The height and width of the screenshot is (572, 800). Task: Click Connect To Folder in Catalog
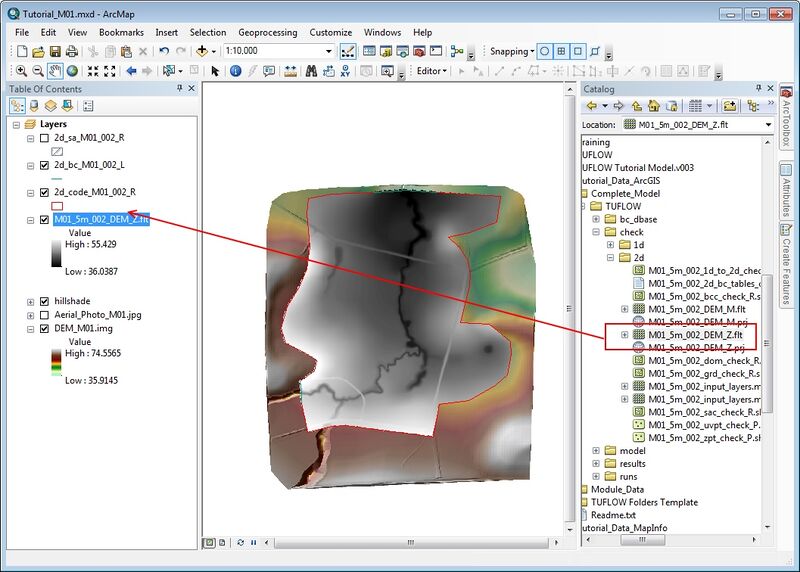click(x=731, y=105)
